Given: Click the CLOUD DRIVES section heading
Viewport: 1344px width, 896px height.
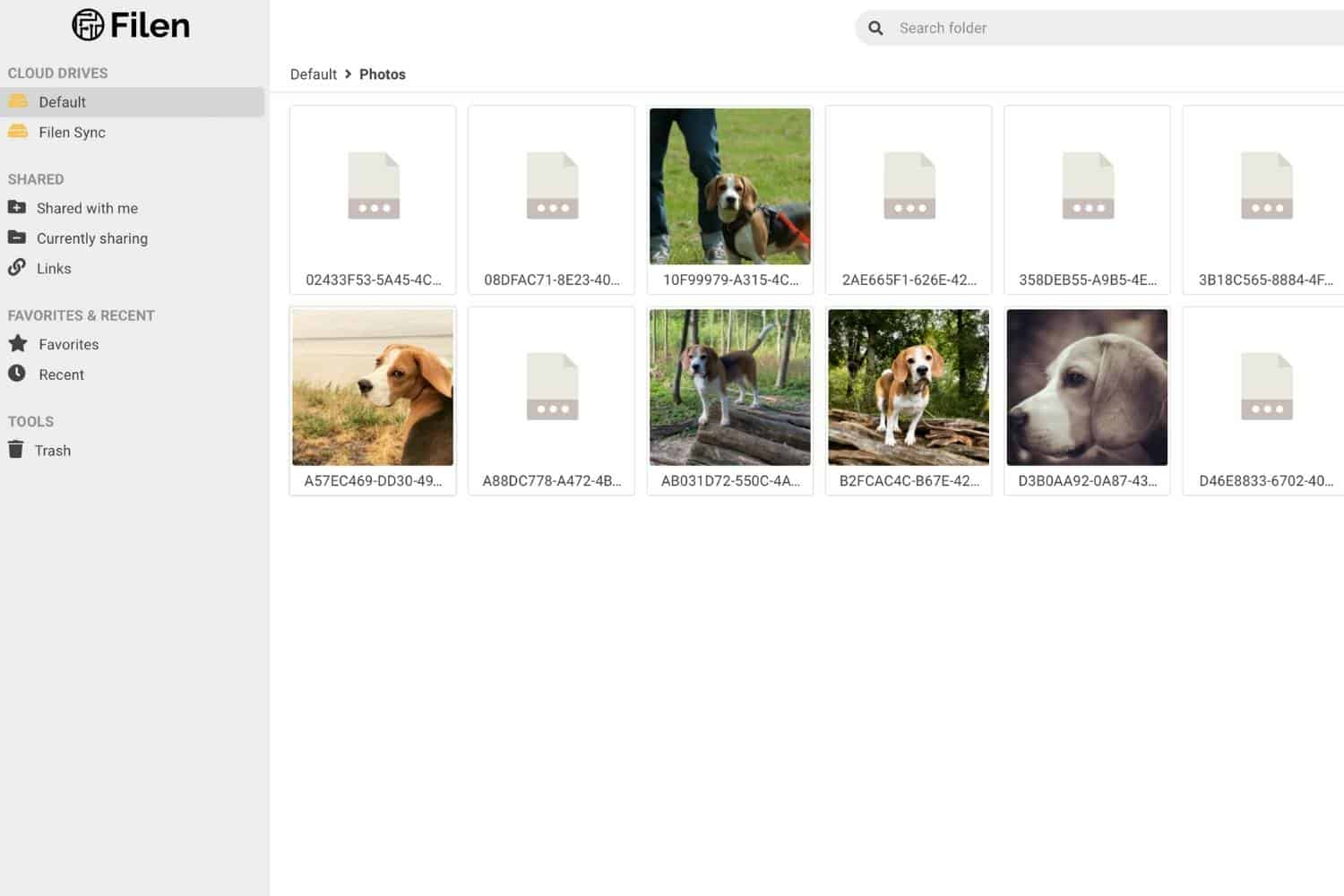Looking at the screenshot, I should point(57,73).
